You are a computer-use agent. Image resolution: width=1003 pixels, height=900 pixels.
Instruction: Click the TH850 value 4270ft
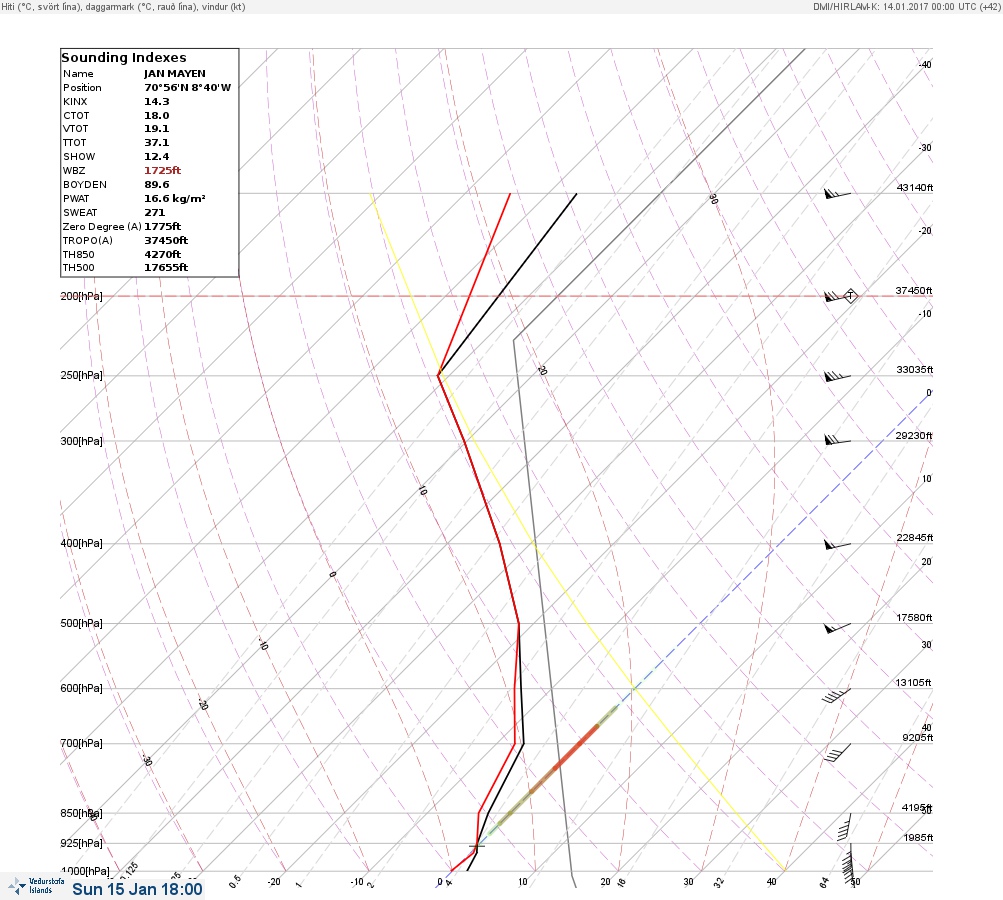(162, 255)
